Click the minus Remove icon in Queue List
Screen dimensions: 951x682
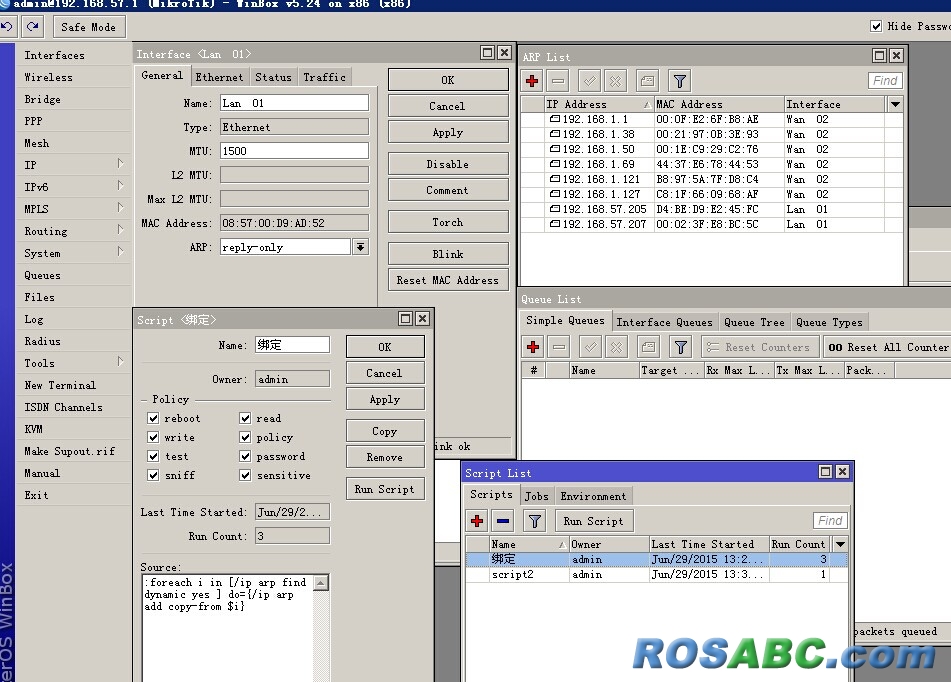tap(559, 347)
